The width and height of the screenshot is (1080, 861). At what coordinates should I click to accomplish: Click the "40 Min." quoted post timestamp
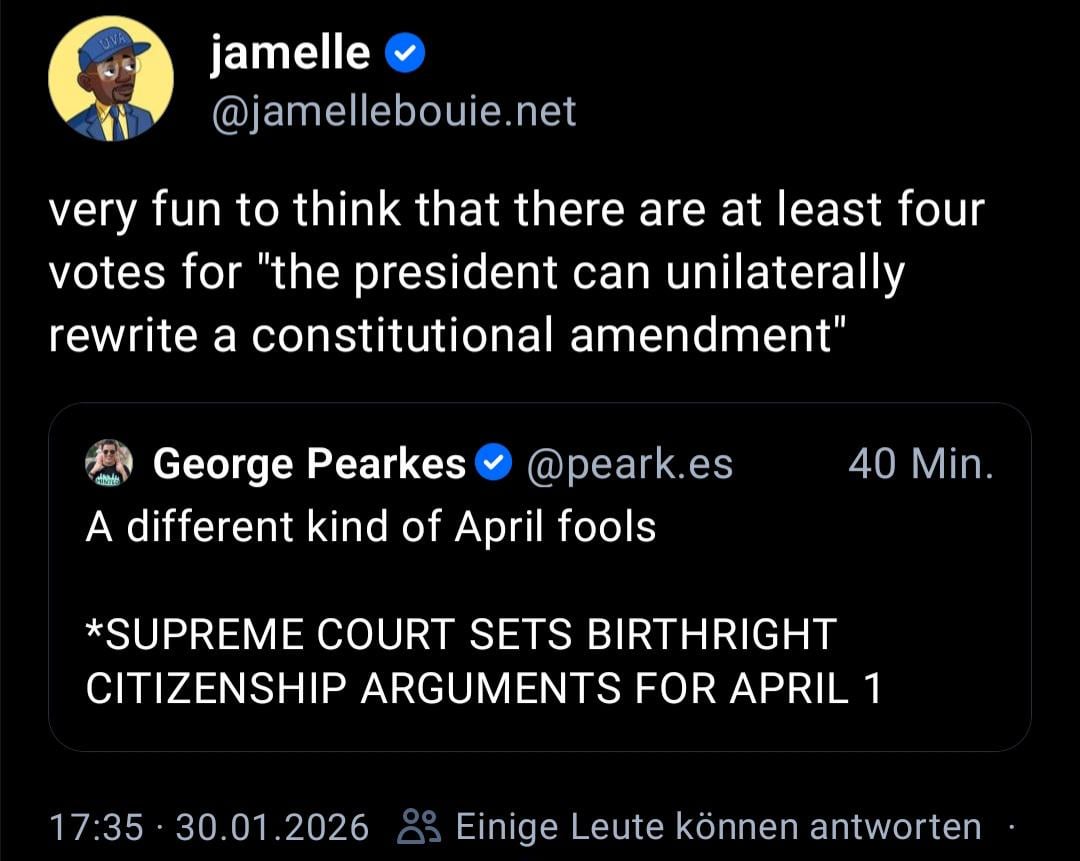tap(920, 463)
